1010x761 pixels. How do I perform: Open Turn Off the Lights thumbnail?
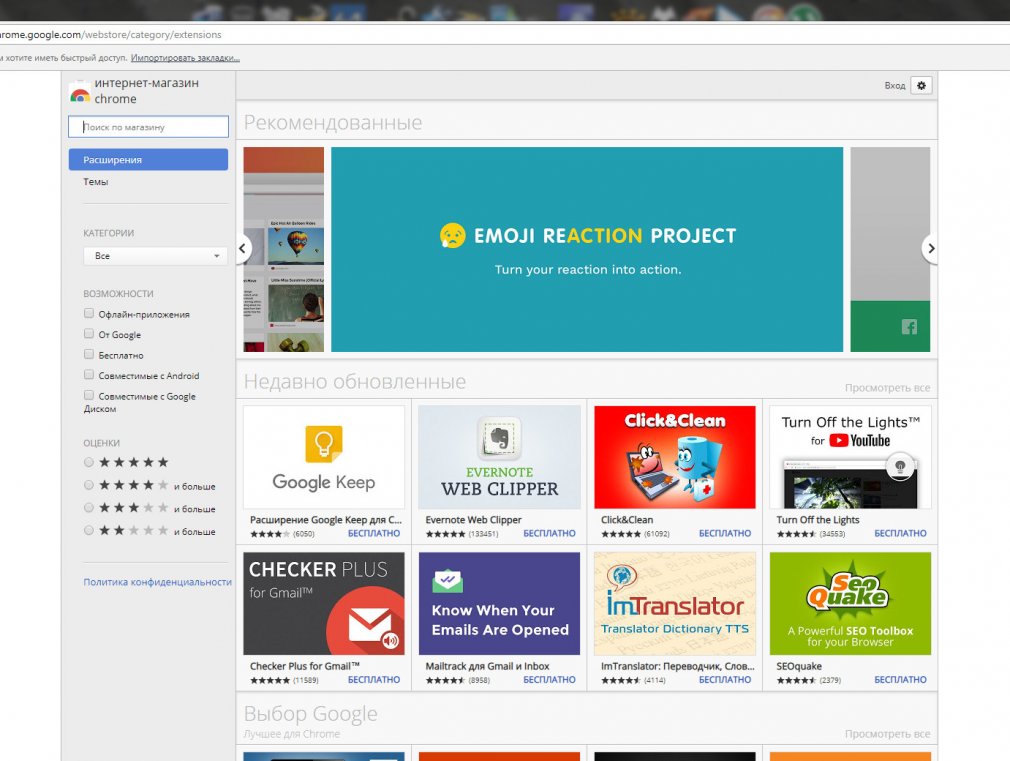[x=850, y=458]
